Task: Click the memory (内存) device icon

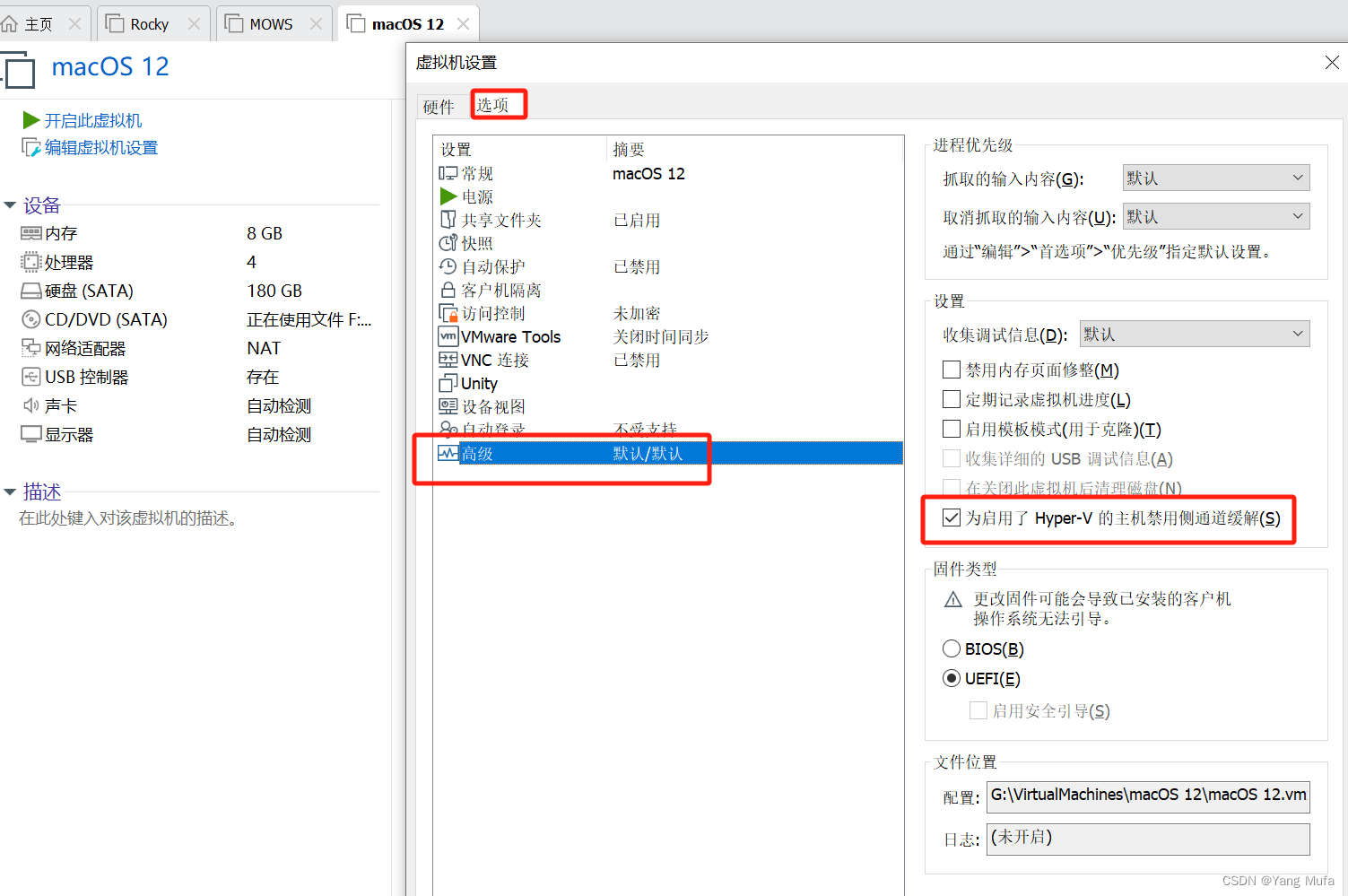Action: click(31, 233)
